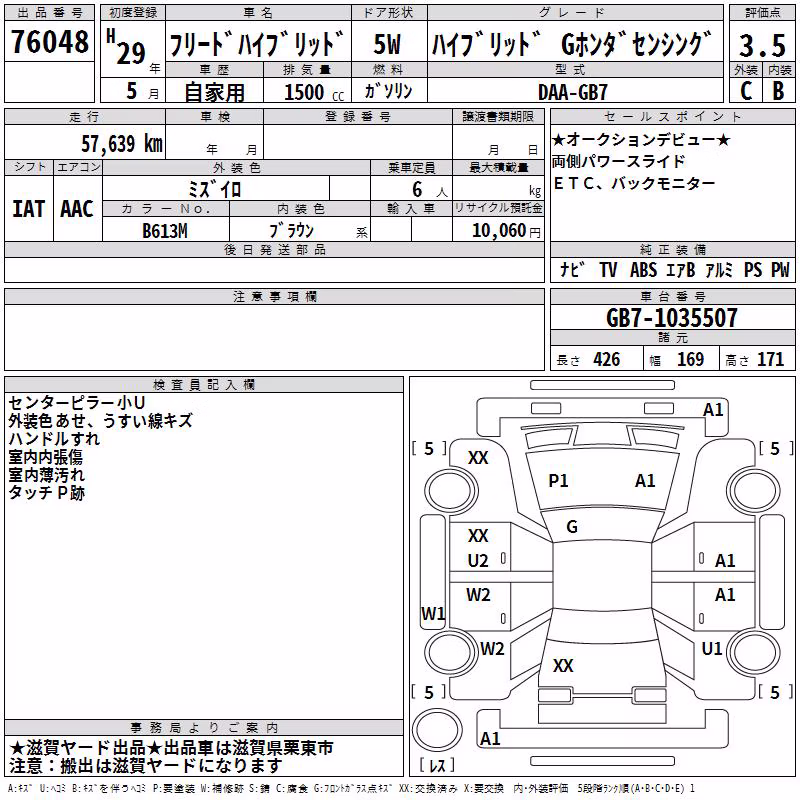The width and height of the screenshot is (800, 800).
Task: Click inspector note タッチP跡
Action: pyautogui.click(x=46, y=492)
